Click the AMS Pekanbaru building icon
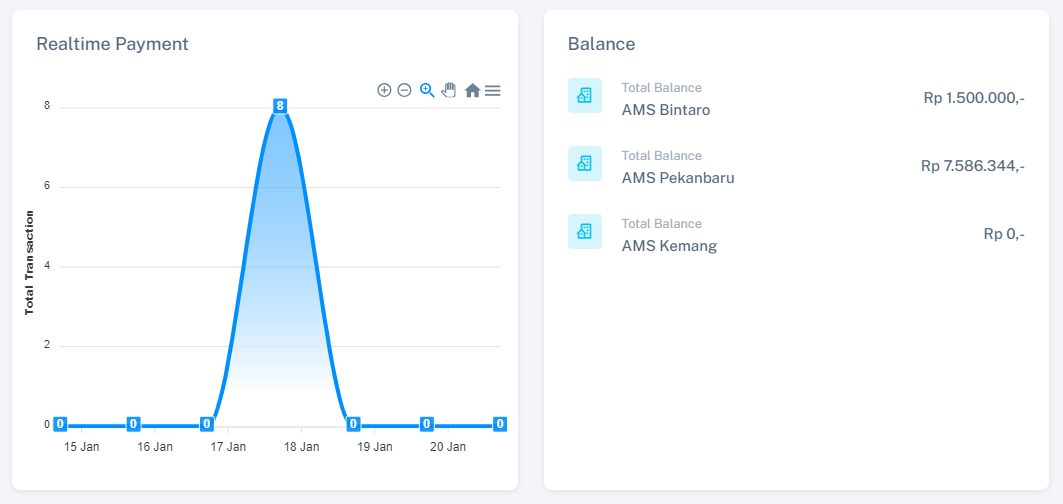This screenshot has width=1063, height=504. (x=585, y=164)
